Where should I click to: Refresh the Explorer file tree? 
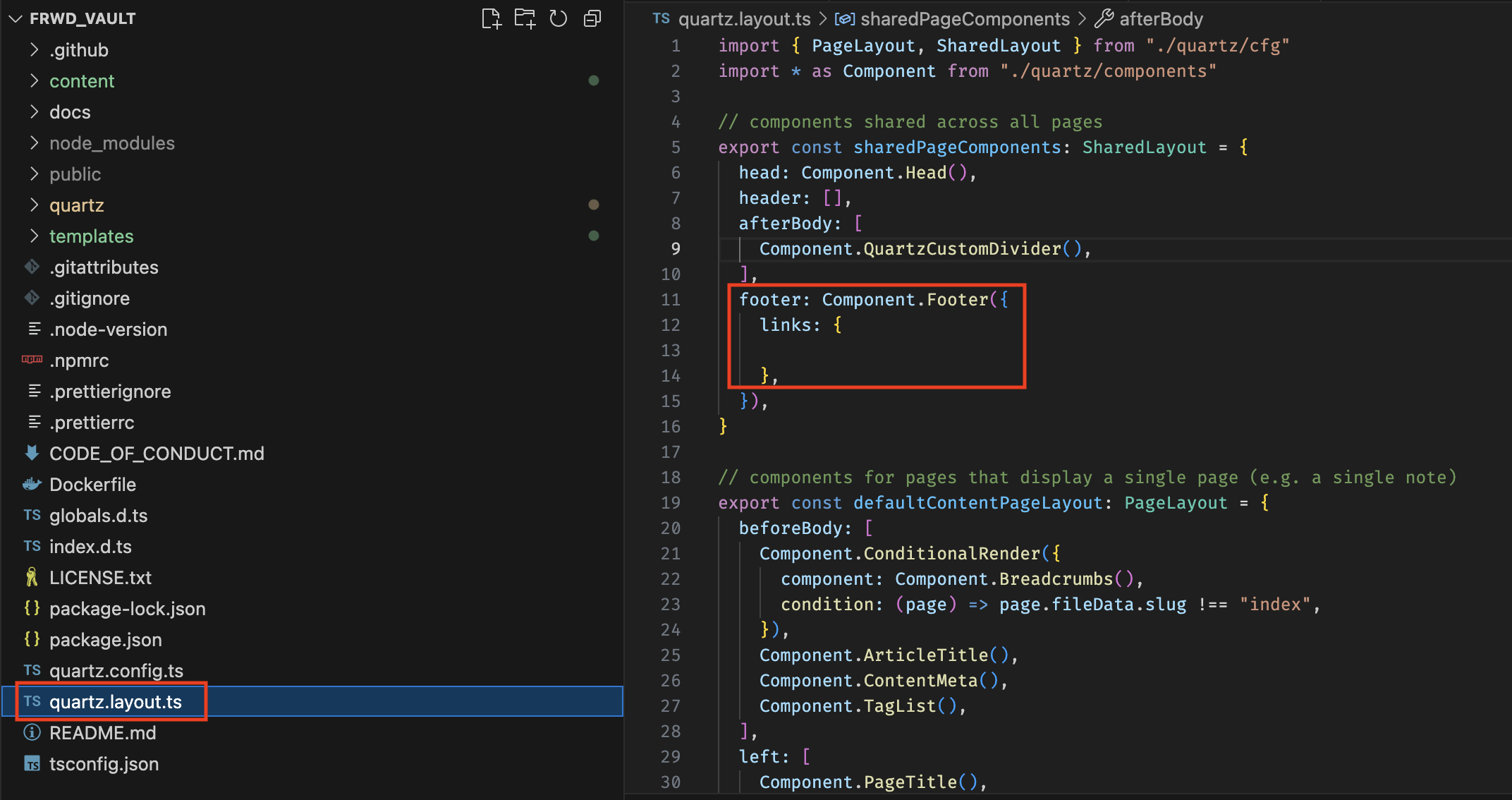(x=559, y=19)
